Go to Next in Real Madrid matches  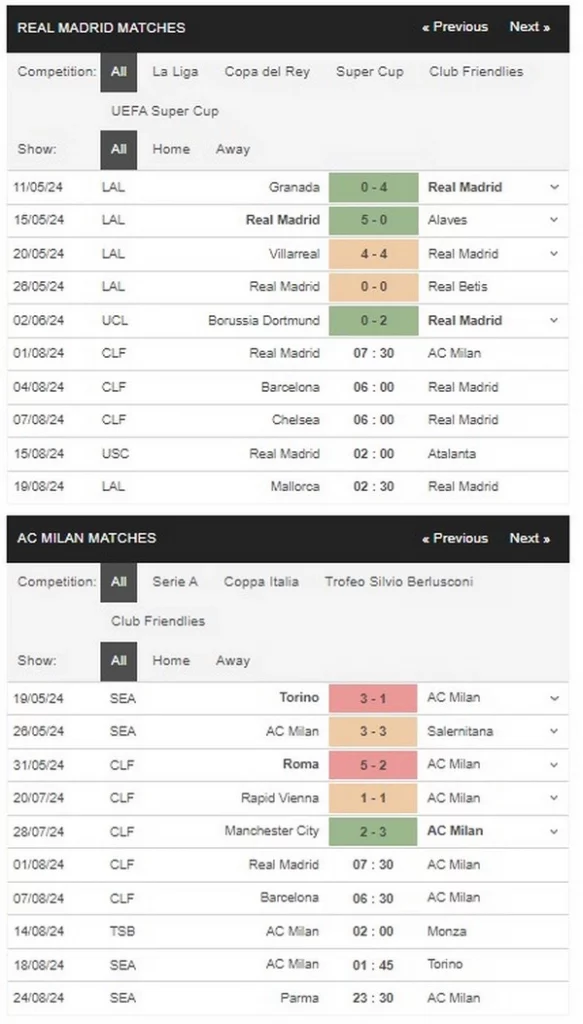(x=529, y=27)
